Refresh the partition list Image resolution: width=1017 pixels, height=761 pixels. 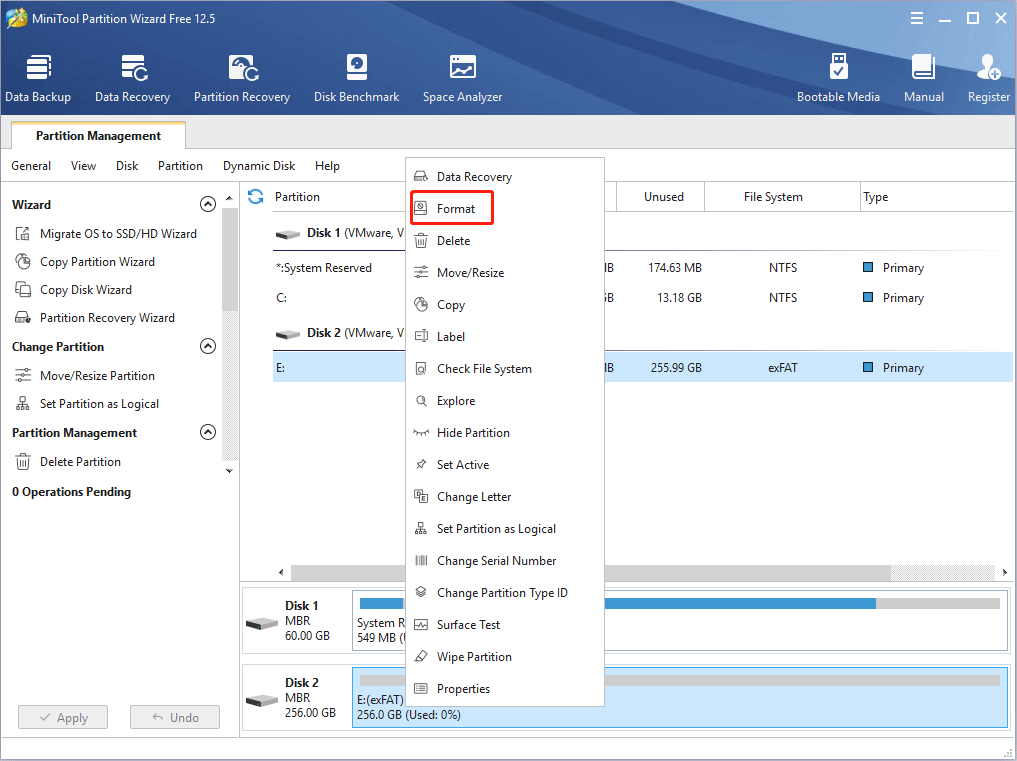[256, 197]
